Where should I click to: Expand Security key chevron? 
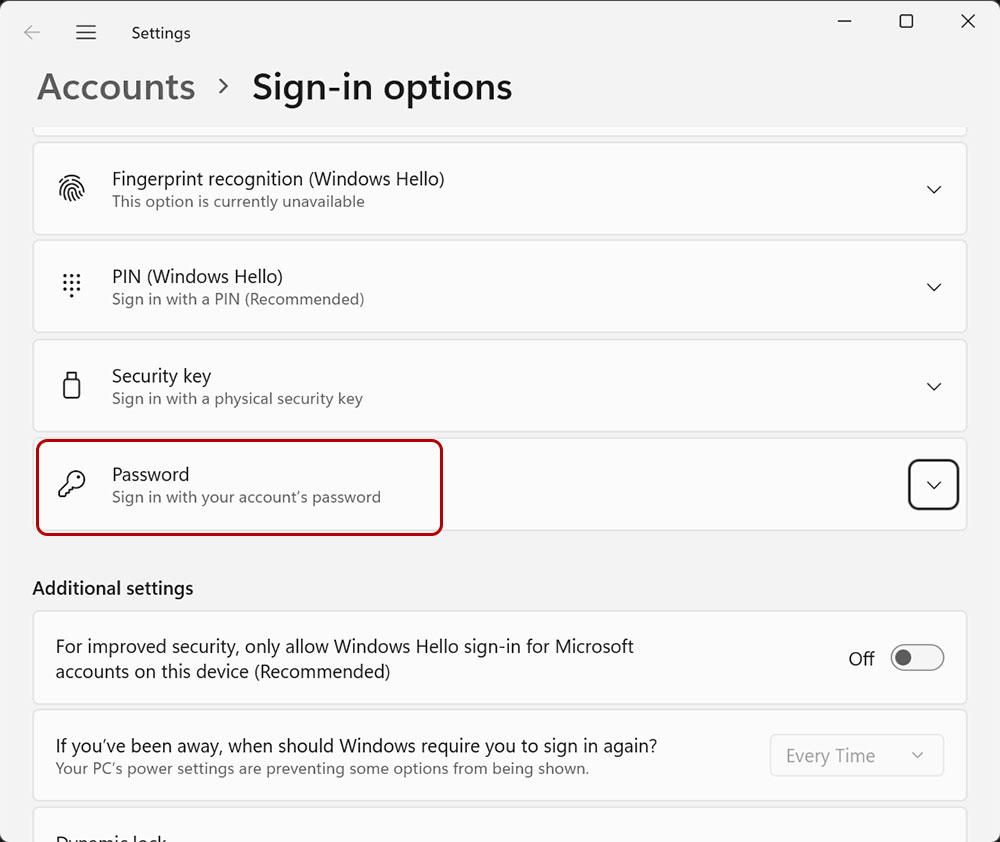pos(934,387)
